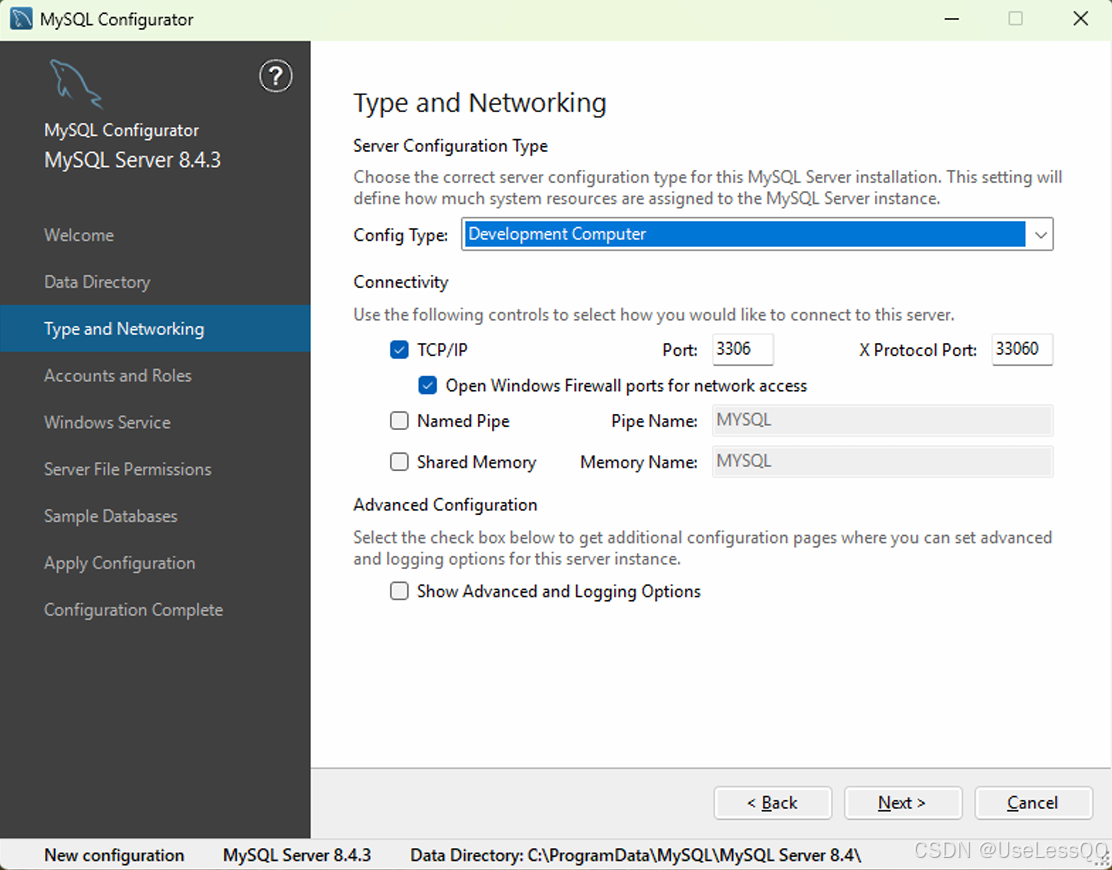This screenshot has width=1112, height=870.
Task: Click the Back button
Action: point(772,803)
